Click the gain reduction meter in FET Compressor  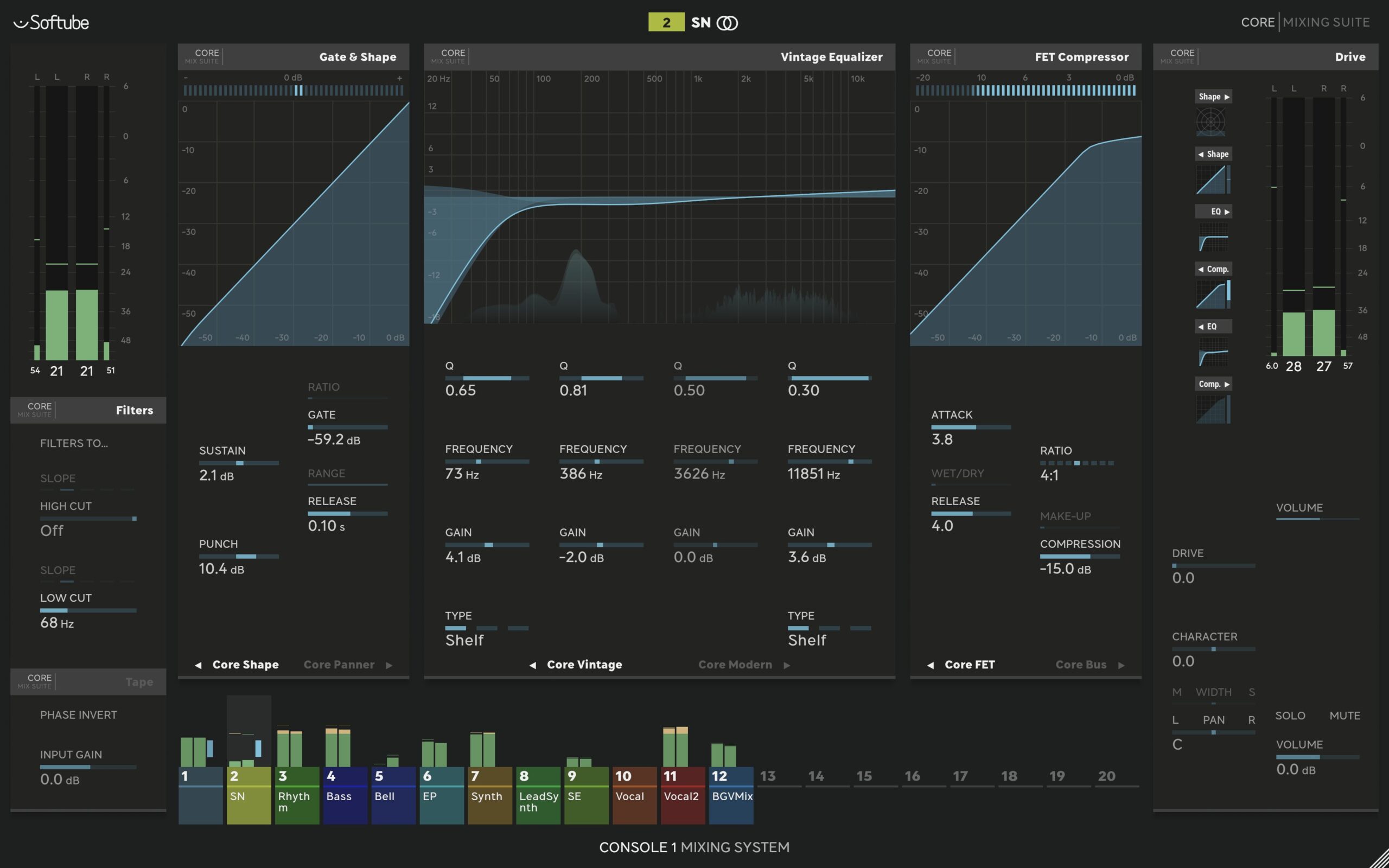pyautogui.click(x=1025, y=90)
